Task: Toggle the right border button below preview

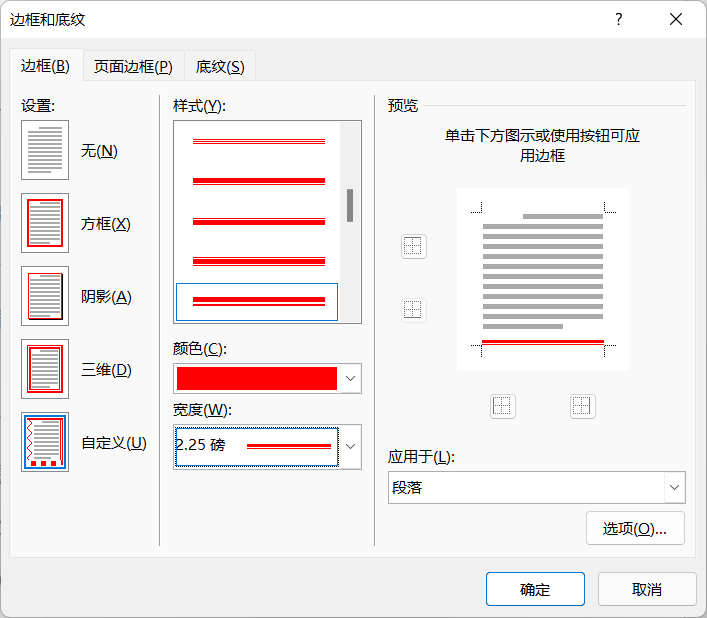Action: (583, 406)
